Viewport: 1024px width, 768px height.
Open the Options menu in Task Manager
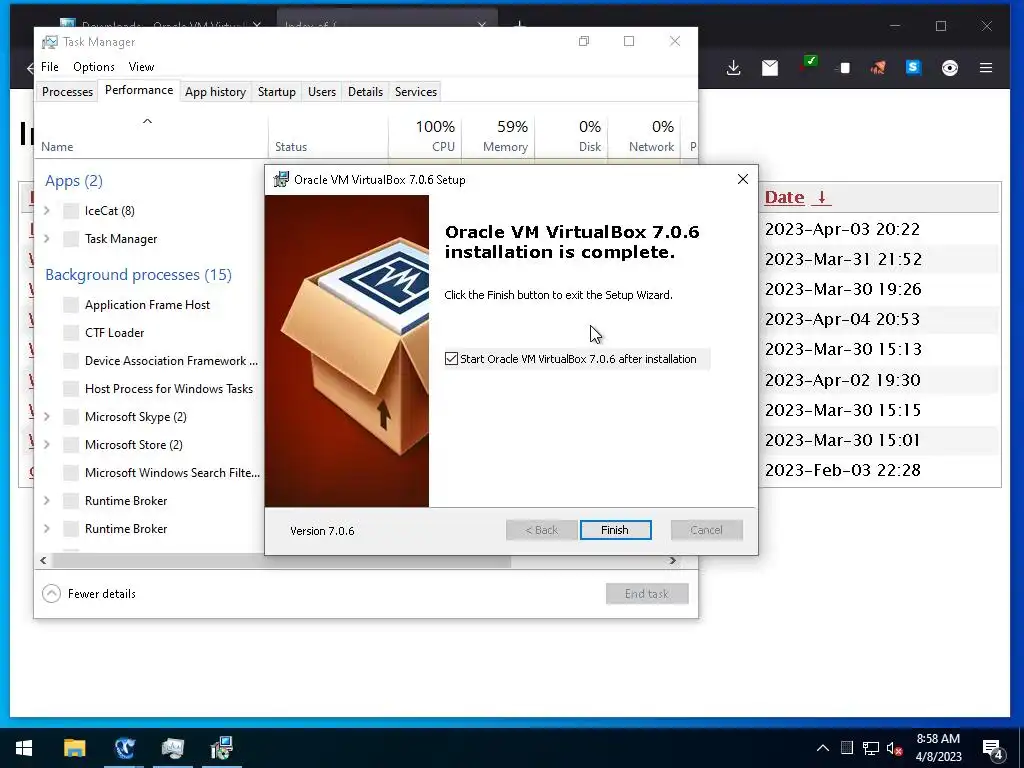(x=93, y=67)
